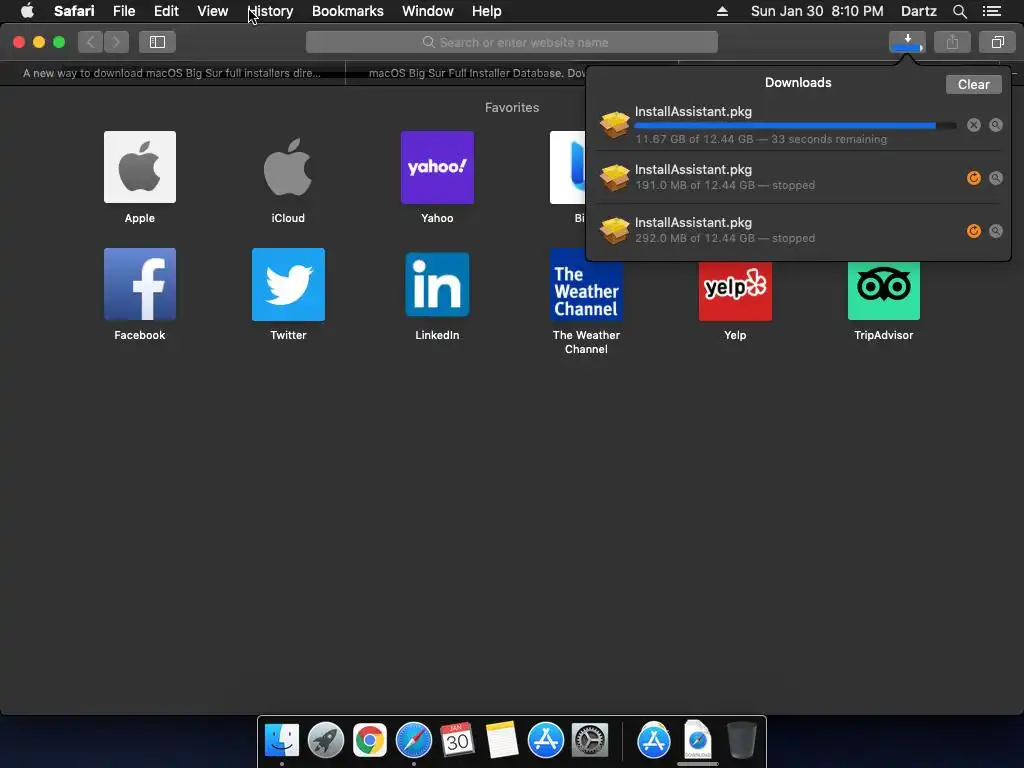The image size is (1024, 768).
Task: Open the iCloud favorite
Action: 288,167
